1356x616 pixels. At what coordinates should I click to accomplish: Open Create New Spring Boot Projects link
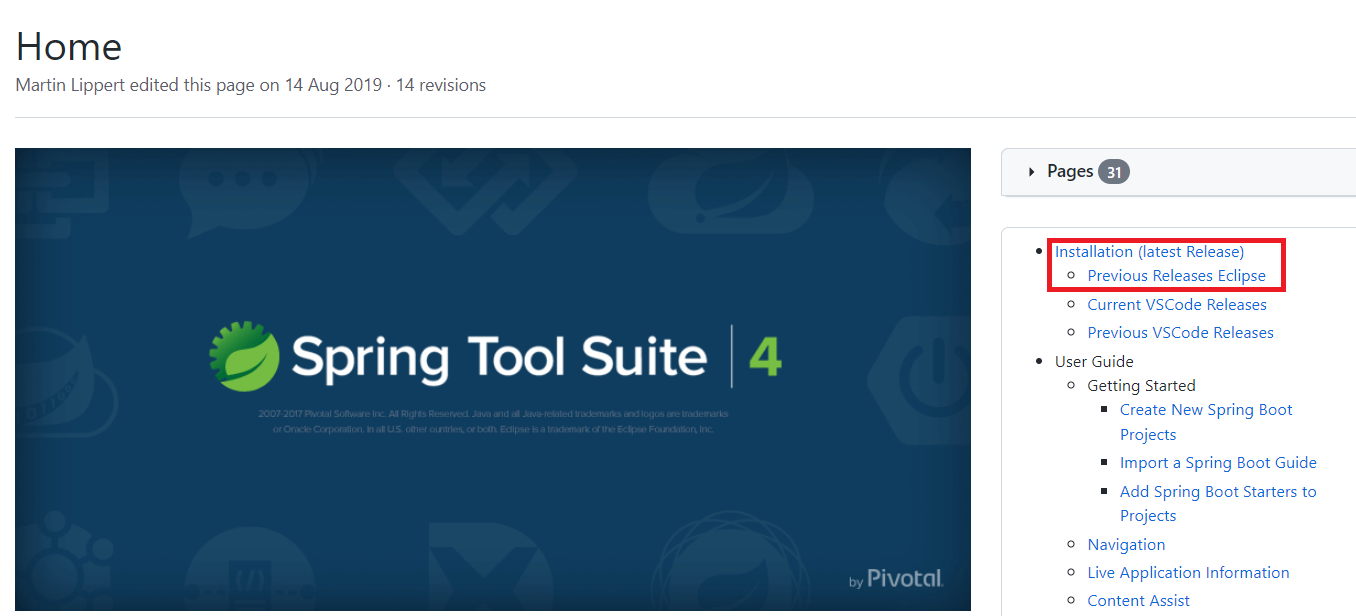pyautogui.click(x=1206, y=422)
